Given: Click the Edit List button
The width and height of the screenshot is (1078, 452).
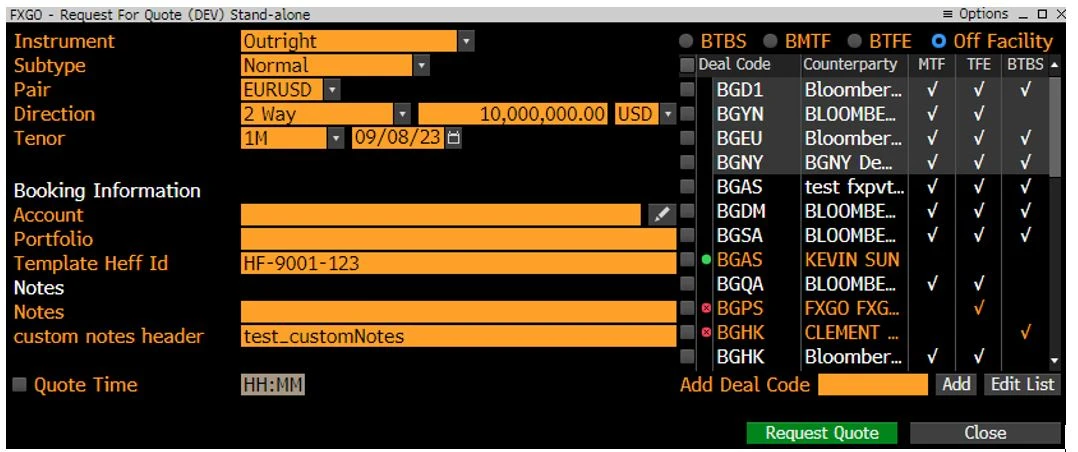Looking at the screenshot, I should click(1022, 385).
